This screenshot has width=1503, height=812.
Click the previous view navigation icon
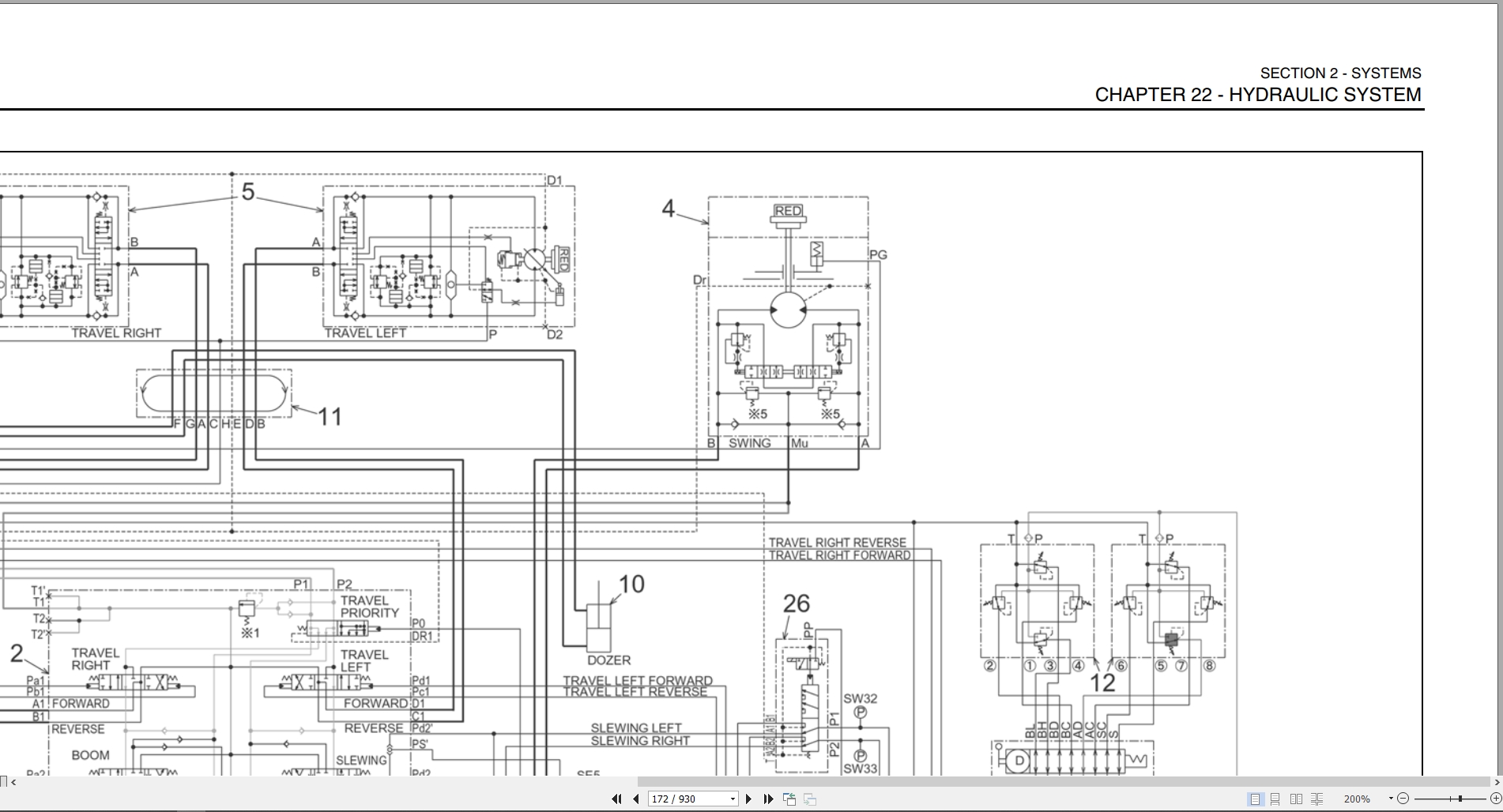[x=789, y=799]
